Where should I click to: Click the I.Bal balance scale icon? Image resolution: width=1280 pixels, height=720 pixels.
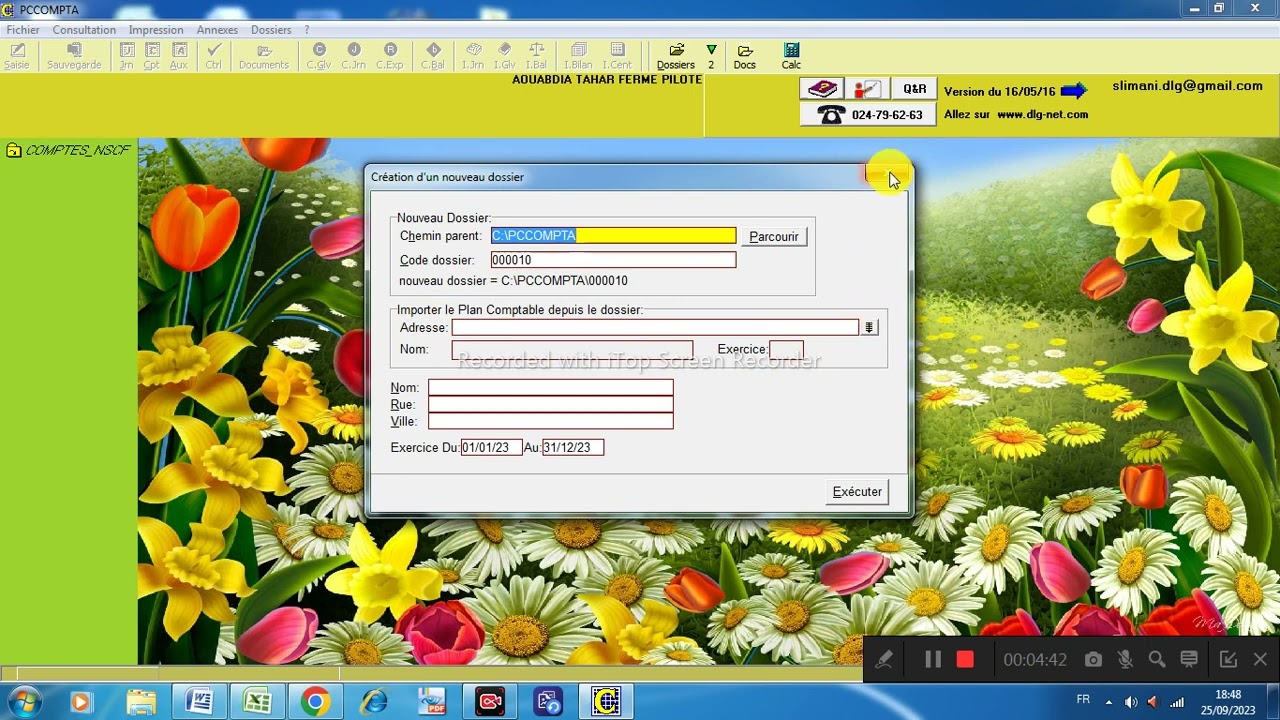coord(536,56)
